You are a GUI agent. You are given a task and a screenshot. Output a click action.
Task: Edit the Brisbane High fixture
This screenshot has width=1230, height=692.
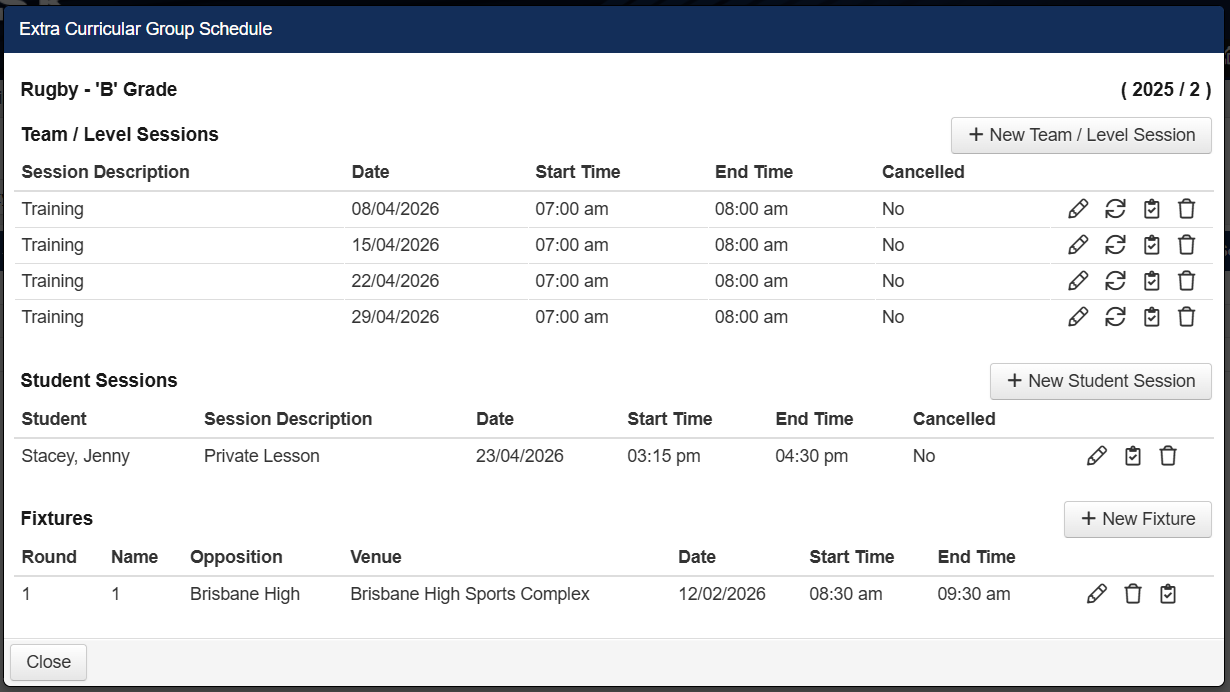point(1097,594)
